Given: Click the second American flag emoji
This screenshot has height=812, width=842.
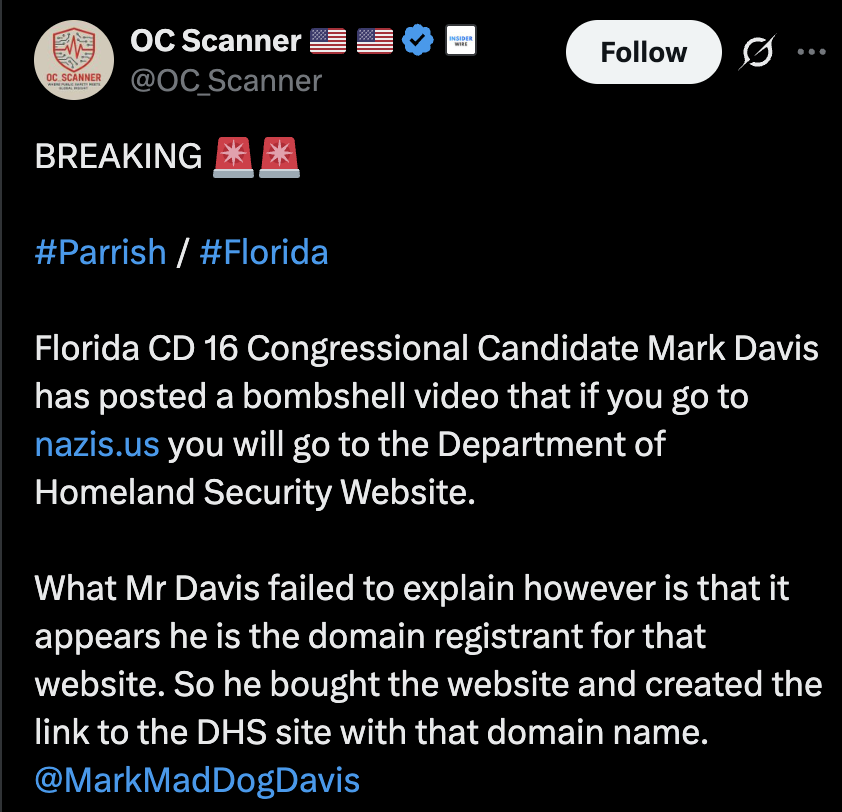Looking at the screenshot, I should click(x=374, y=39).
